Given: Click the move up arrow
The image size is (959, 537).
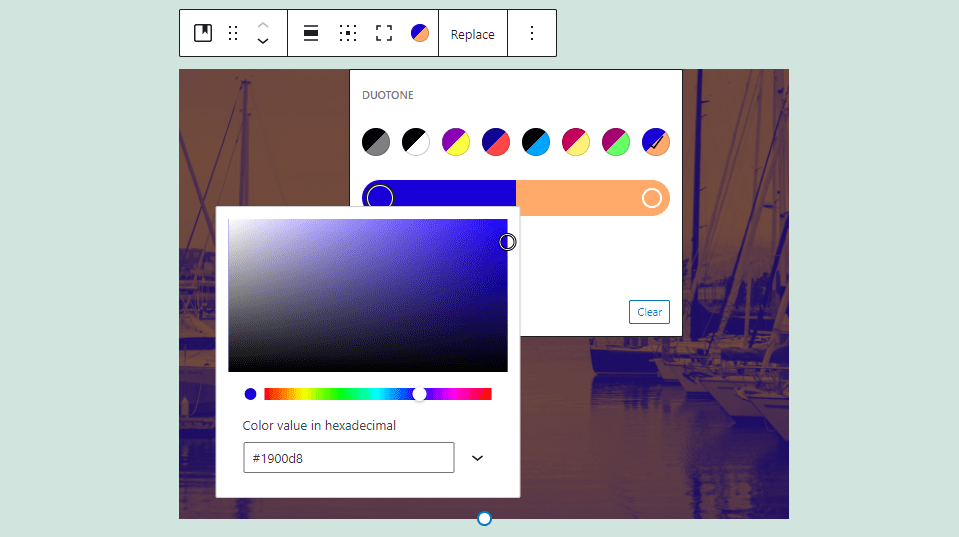Looking at the screenshot, I should point(263,25).
